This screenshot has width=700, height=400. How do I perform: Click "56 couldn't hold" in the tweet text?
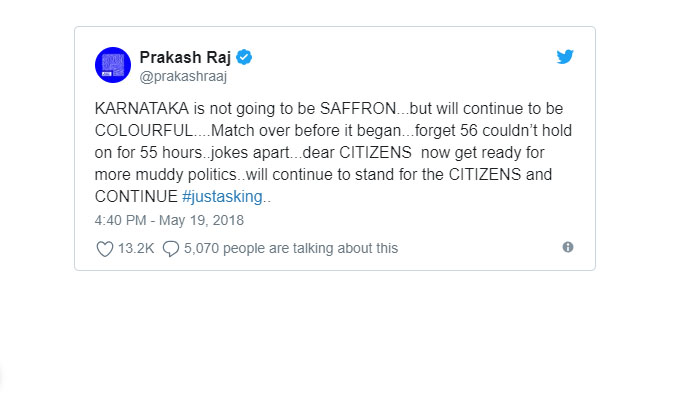516,130
